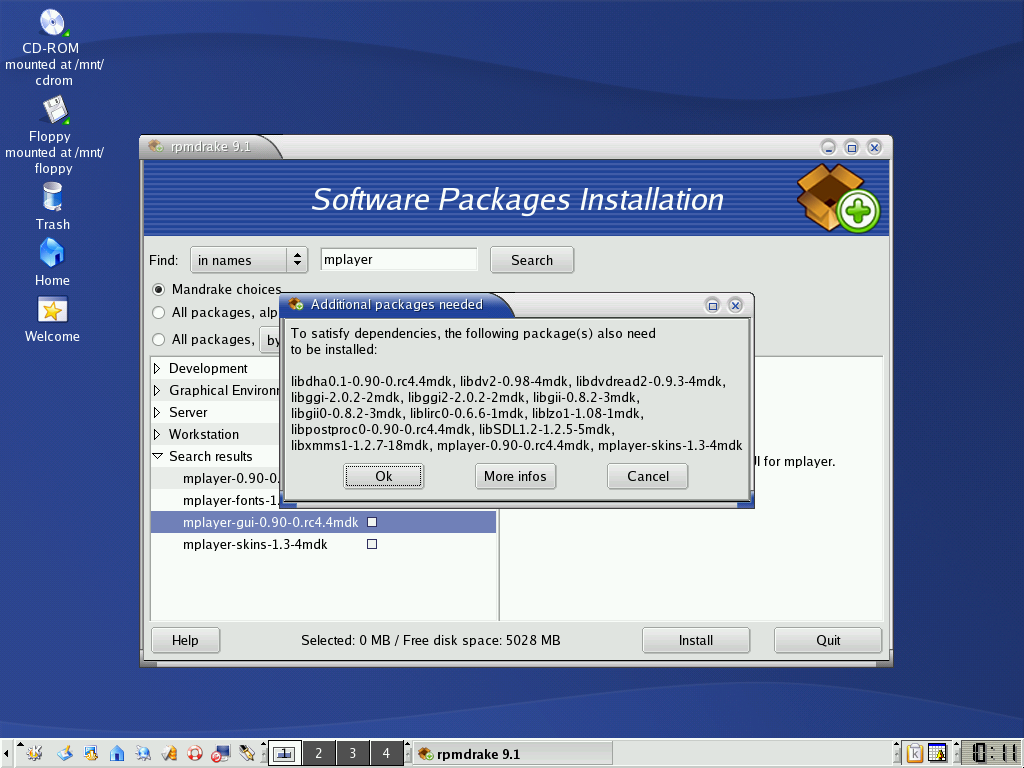Click the dialog title bar package icon

tap(296, 304)
